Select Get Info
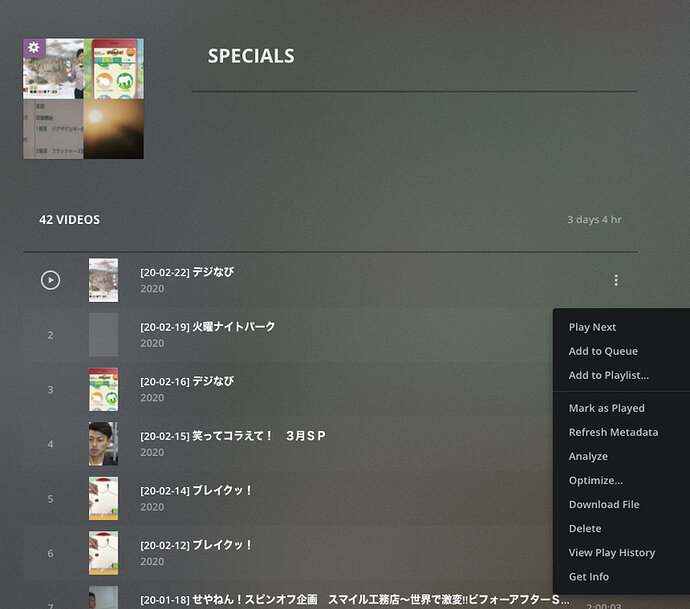This screenshot has width=690, height=609. pyautogui.click(x=589, y=576)
